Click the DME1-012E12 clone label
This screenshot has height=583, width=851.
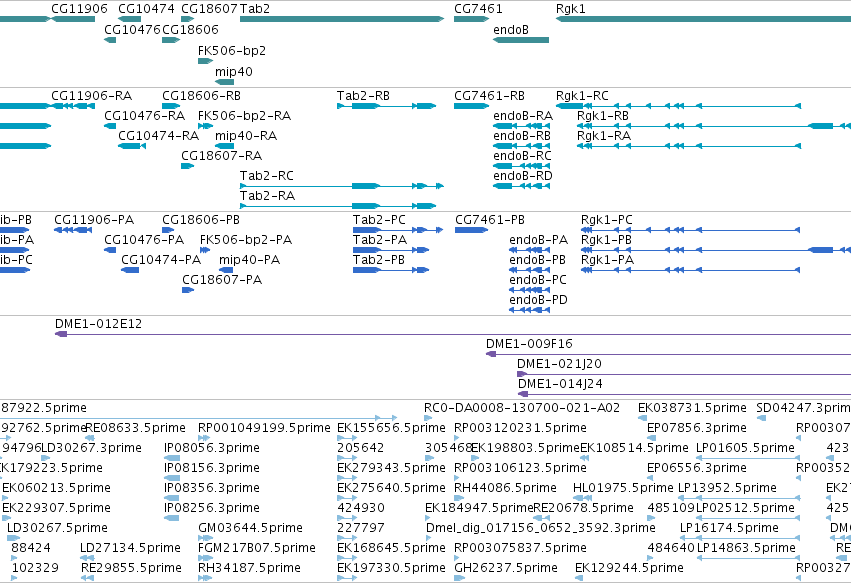pos(98,324)
